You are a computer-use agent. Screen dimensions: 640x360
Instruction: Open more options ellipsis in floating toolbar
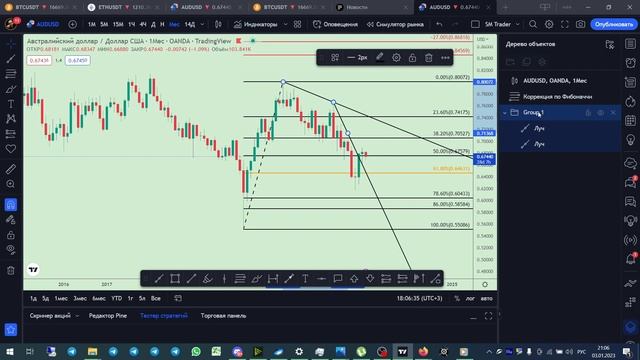(x=445, y=58)
